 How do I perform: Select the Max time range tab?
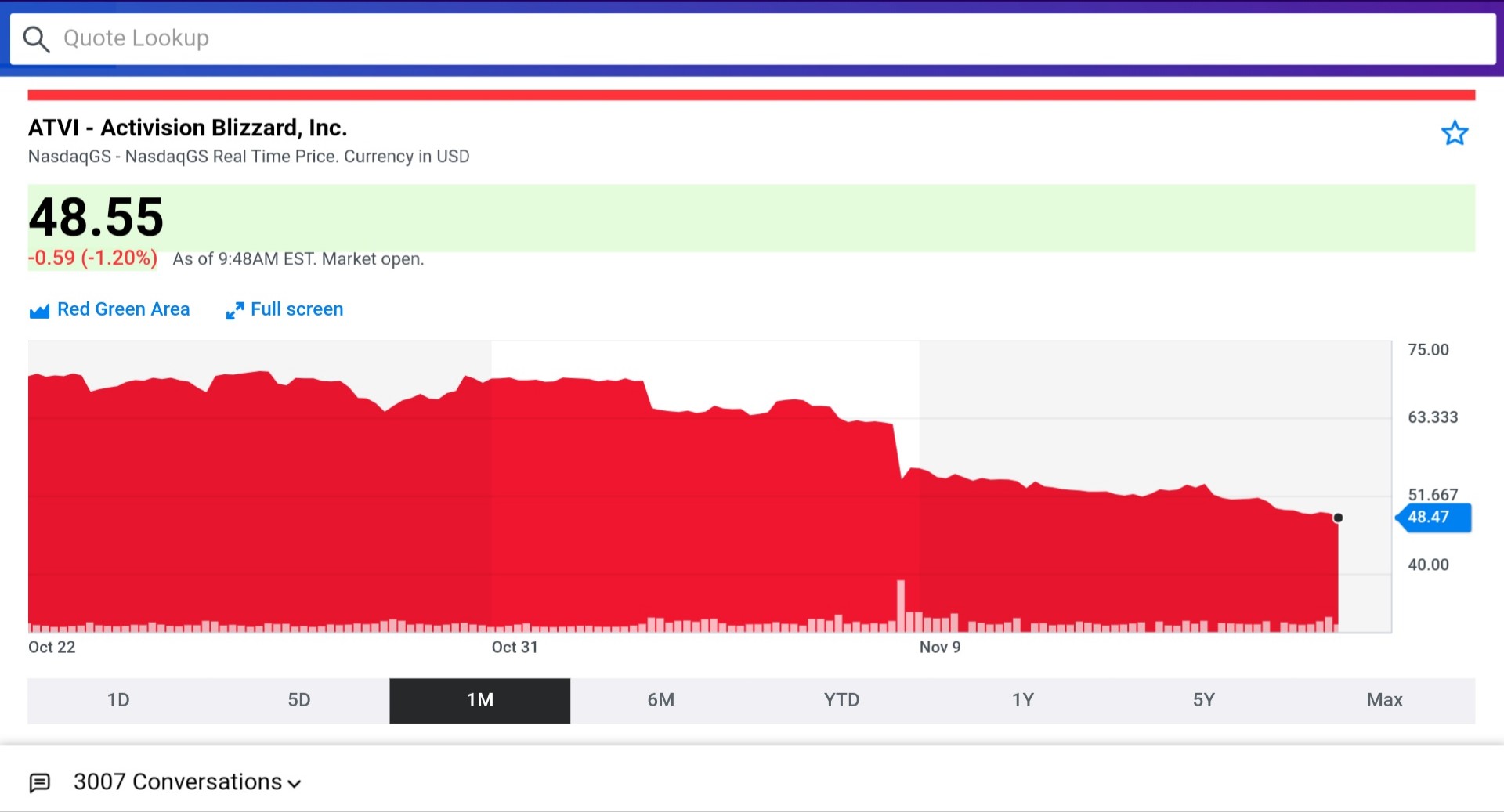click(1385, 700)
